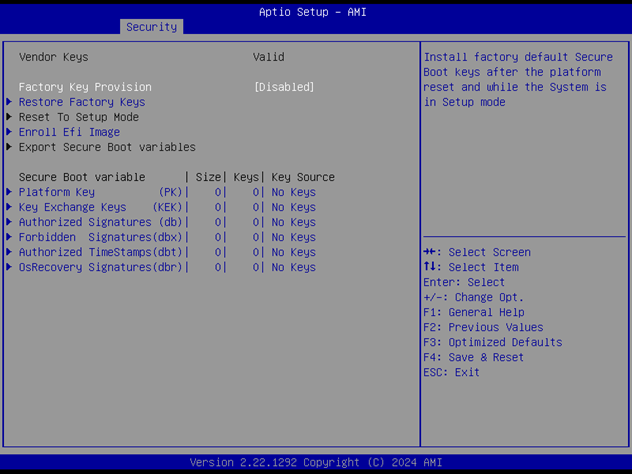Select Reset To Setup Mode

click(x=79, y=117)
